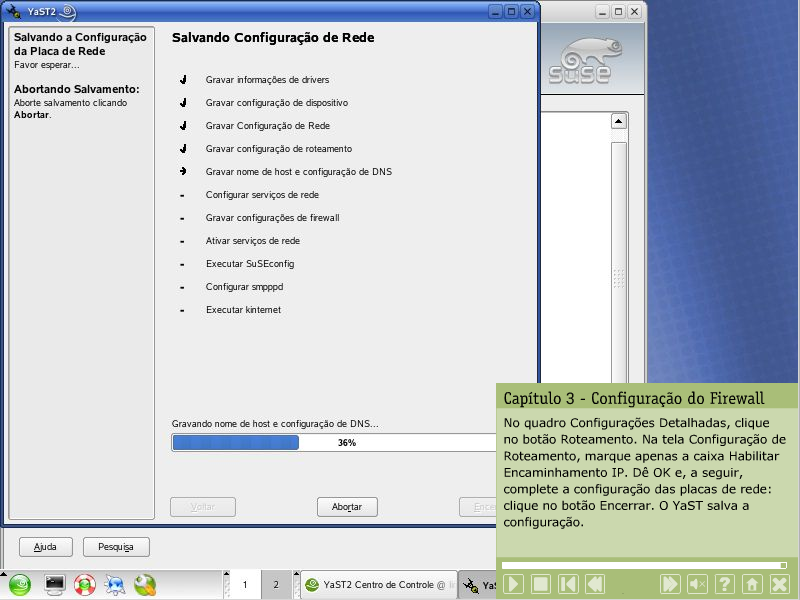
Task: Switch to virtual desktop 2
Action: click(x=275, y=585)
